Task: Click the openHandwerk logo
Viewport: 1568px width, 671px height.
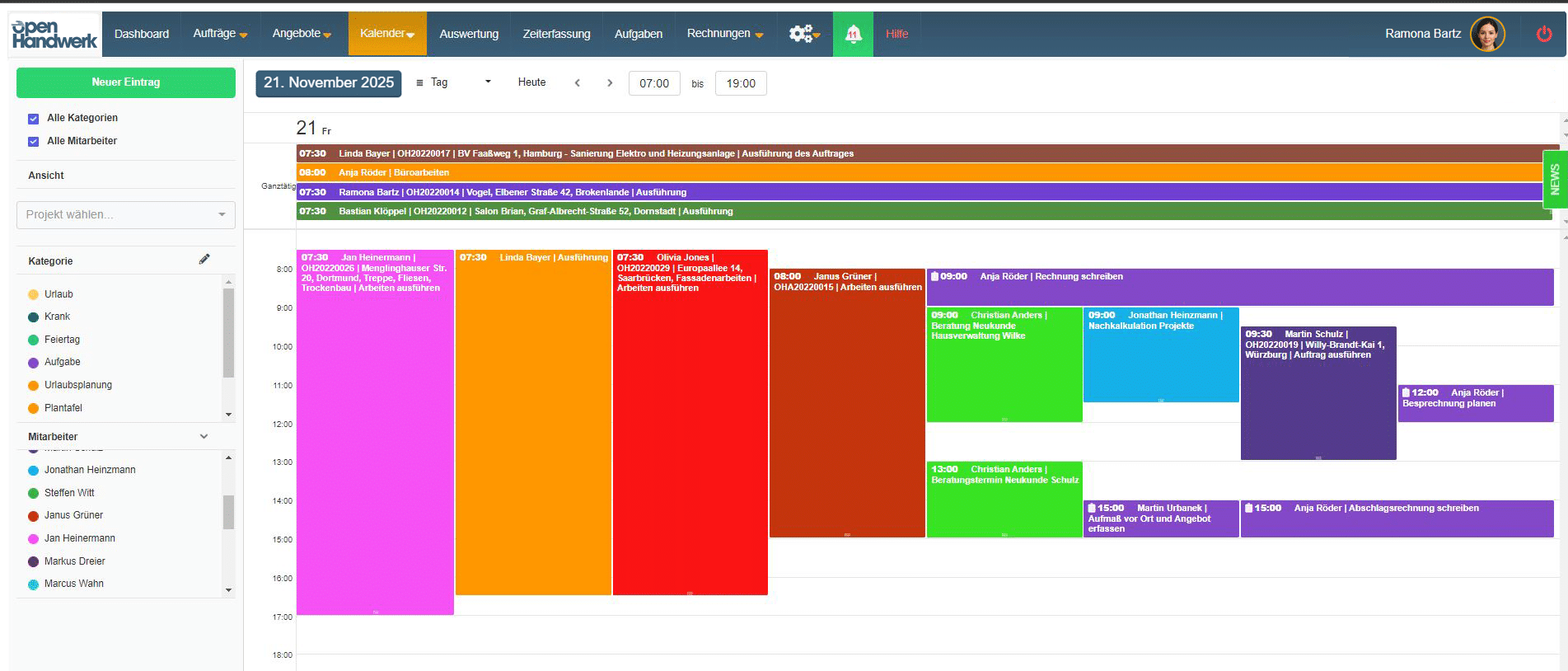Action: 54,34
